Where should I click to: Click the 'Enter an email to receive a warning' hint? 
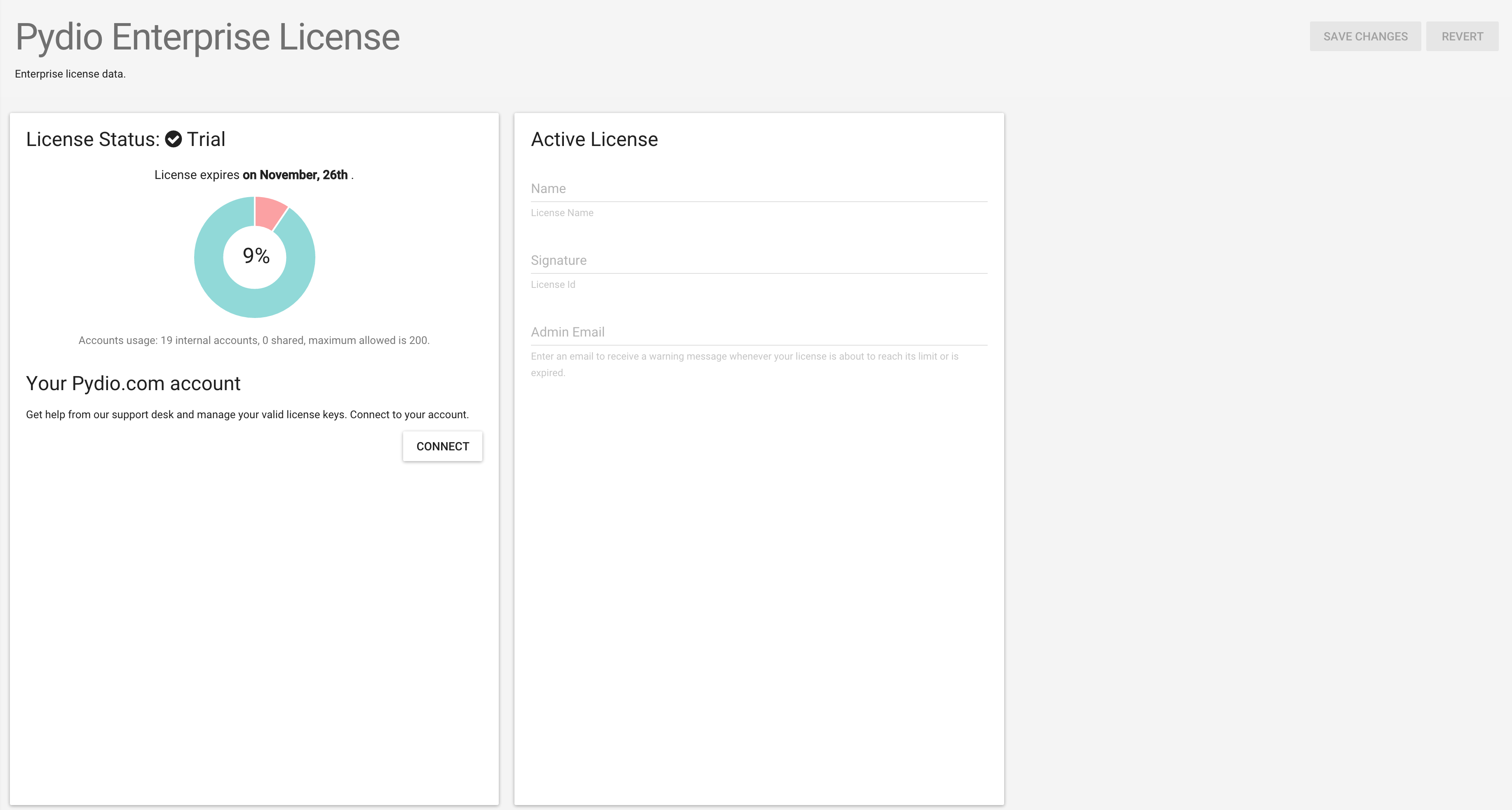pos(744,364)
